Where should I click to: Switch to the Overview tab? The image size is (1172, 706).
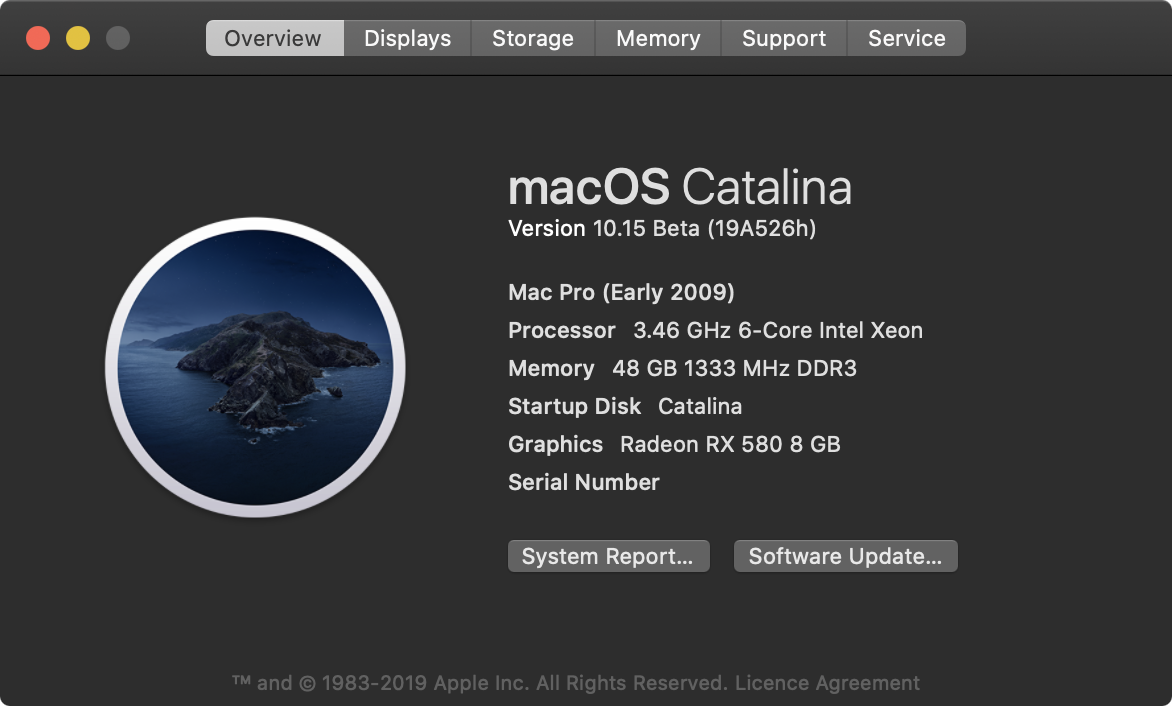[273, 38]
